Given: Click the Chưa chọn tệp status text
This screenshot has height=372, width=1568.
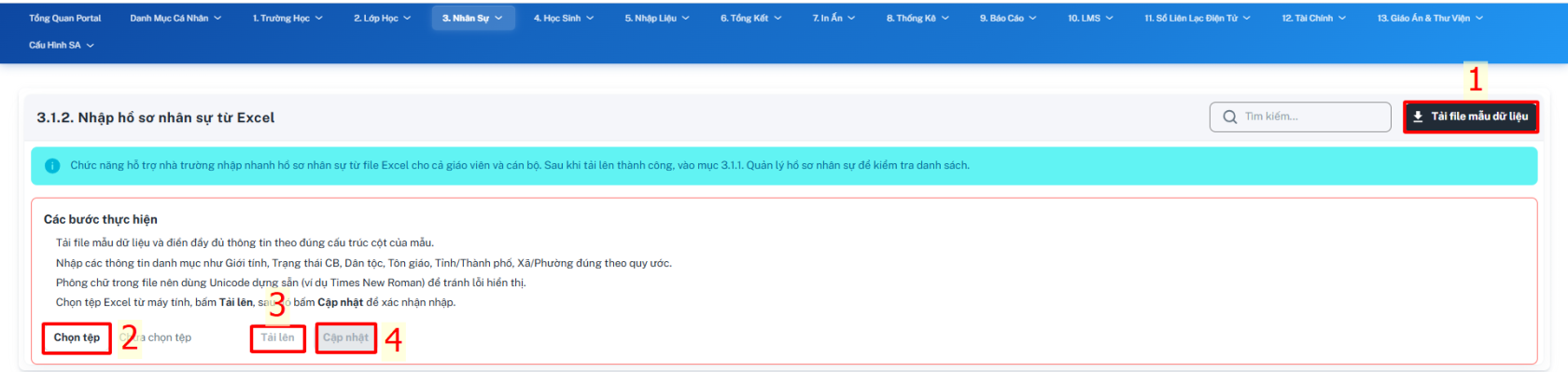Looking at the screenshot, I should (155, 338).
